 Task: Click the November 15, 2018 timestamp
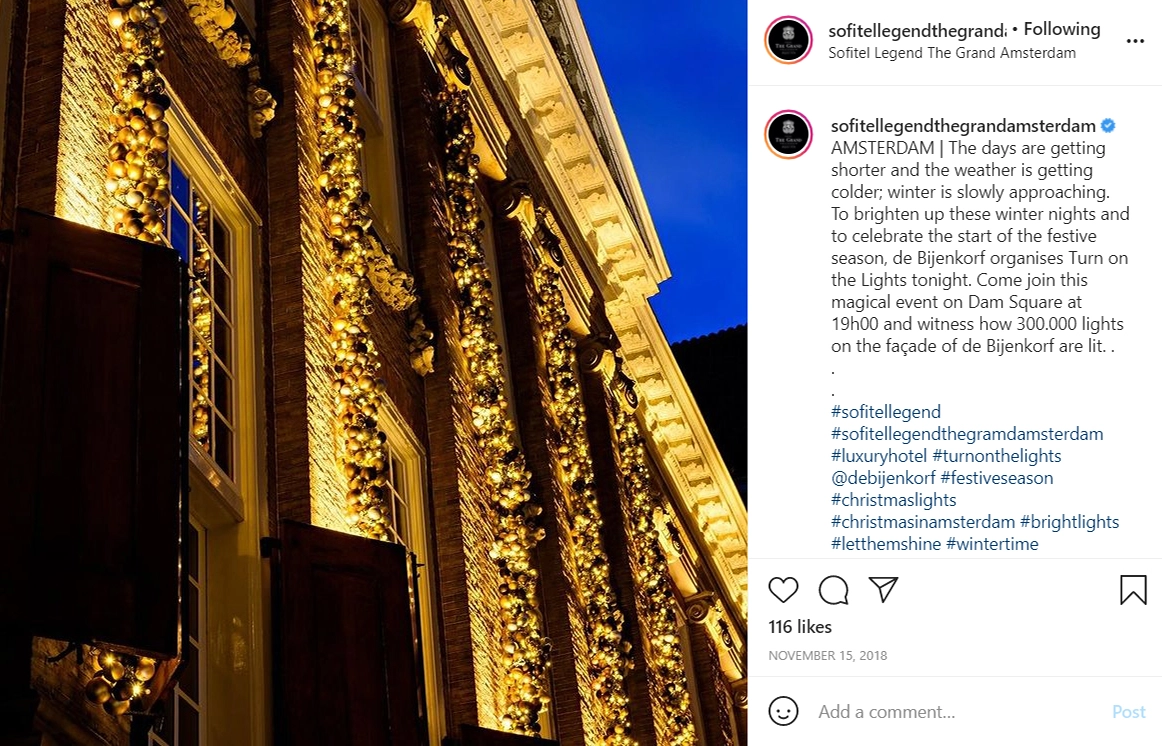827,656
